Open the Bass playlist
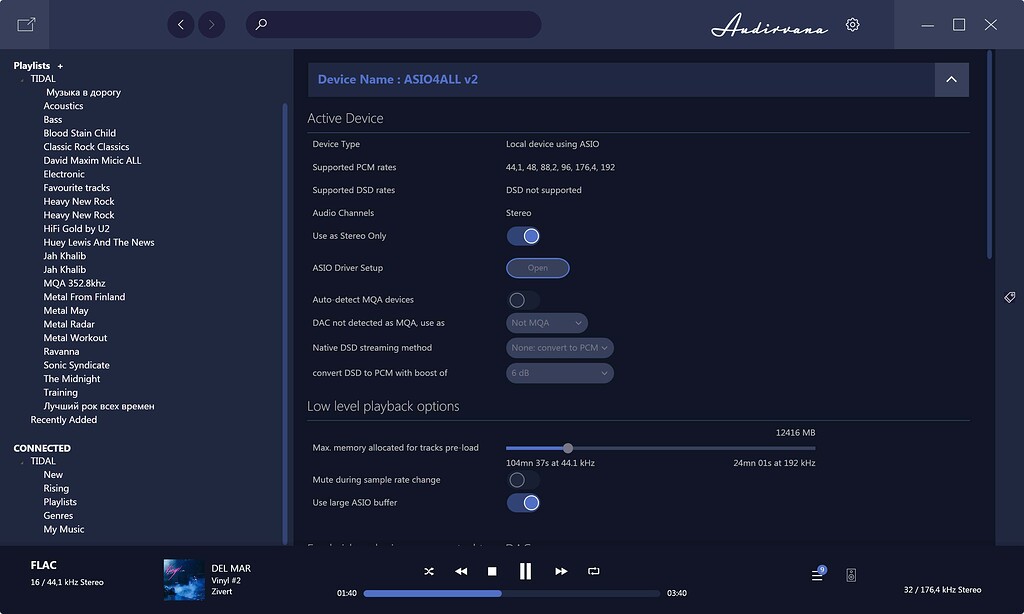Viewport: 1024px width, 614px height. pos(53,120)
